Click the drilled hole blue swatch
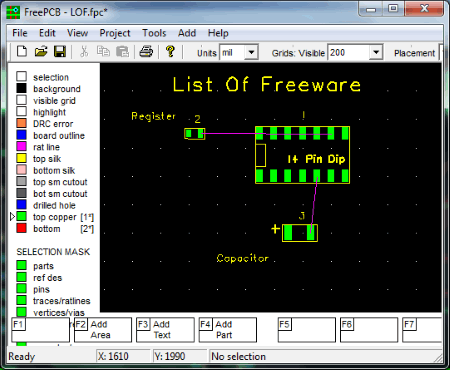The width and height of the screenshot is (450, 370). click(22, 205)
